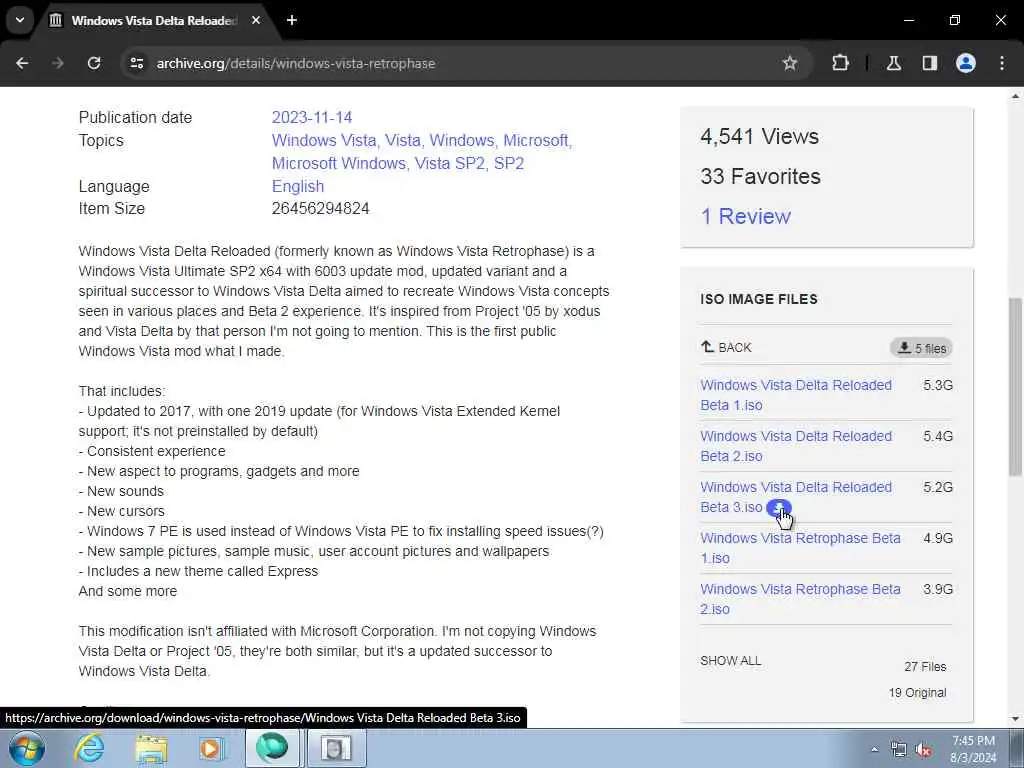The height and width of the screenshot is (768, 1024).
Task: Show hidden system tray icons arrow
Action: pyautogui.click(x=874, y=749)
